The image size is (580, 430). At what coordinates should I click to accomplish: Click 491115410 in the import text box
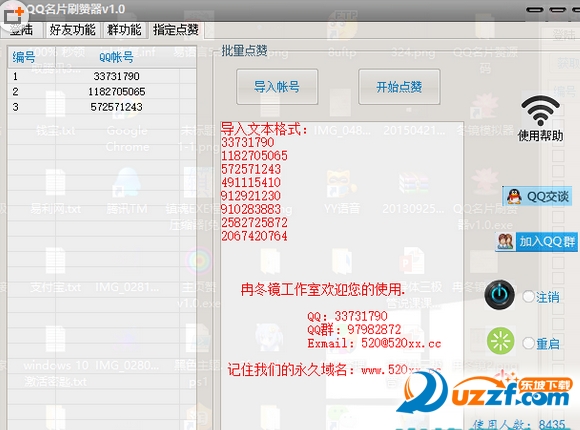click(x=251, y=182)
